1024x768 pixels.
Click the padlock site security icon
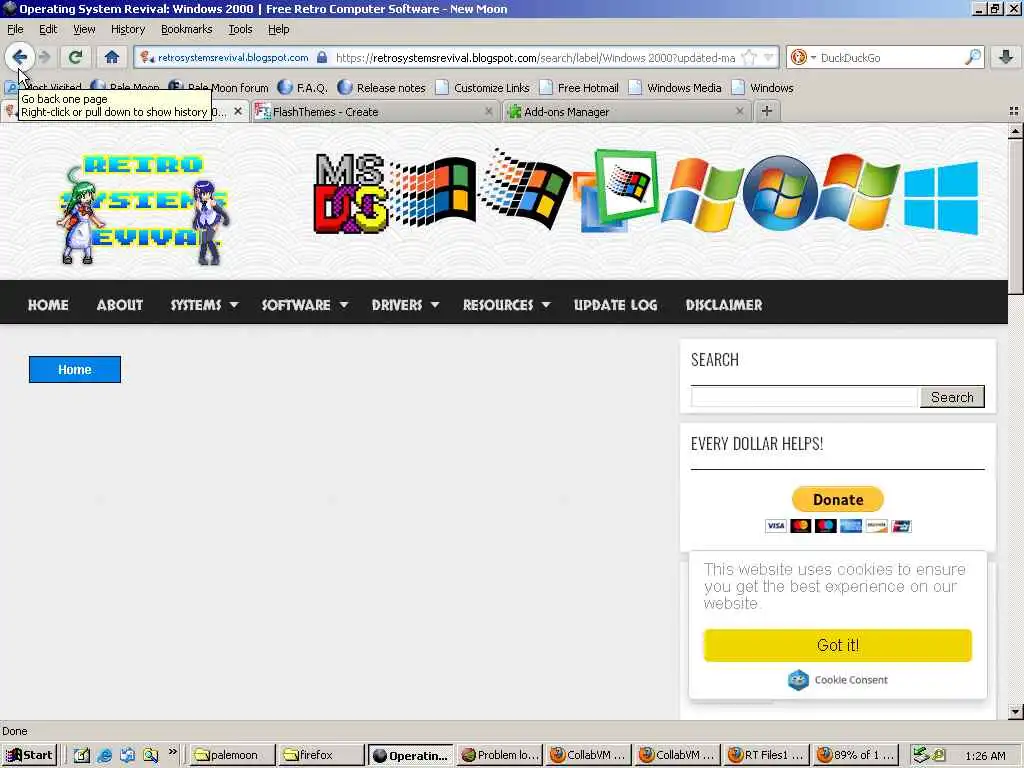[322, 57]
